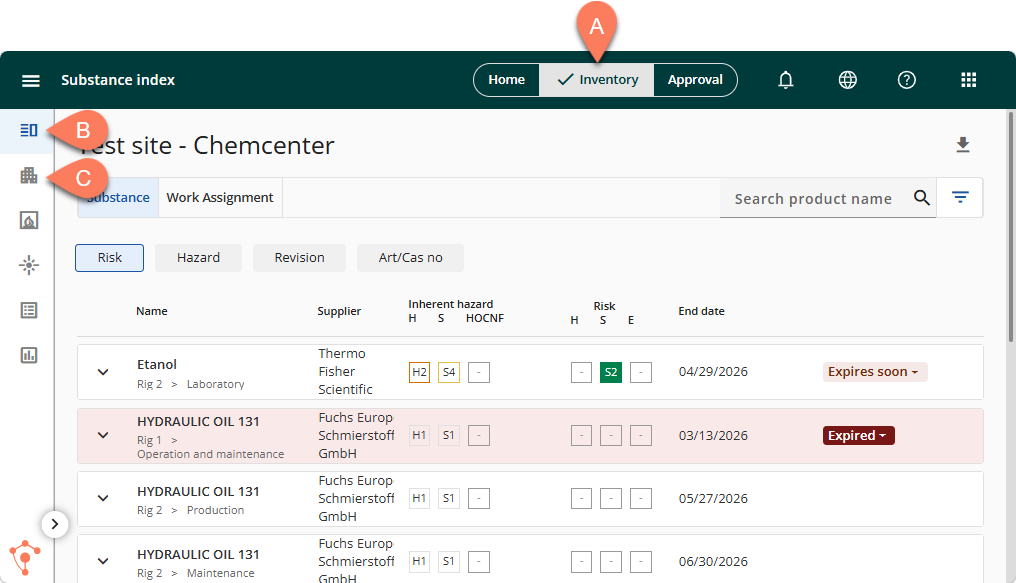Open the chart report sidebar icon
The height and width of the screenshot is (583, 1016).
pos(29,355)
